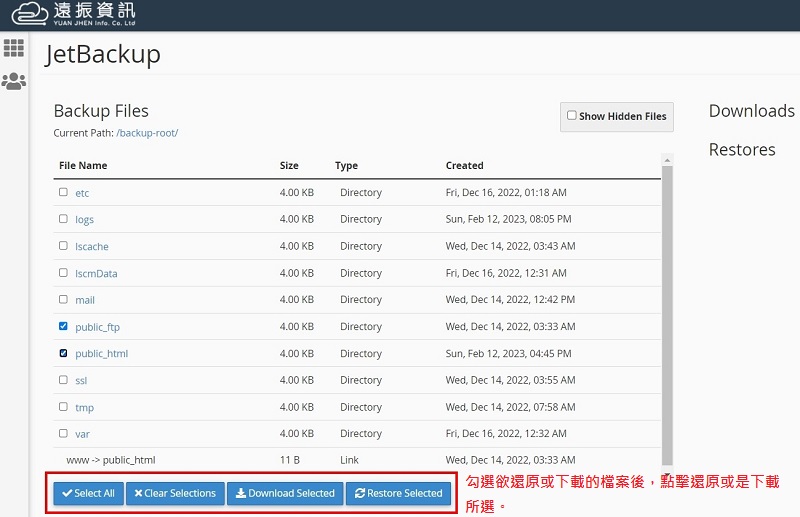Image resolution: width=800 pixels, height=517 pixels.
Task: Uncheck the public_html checkbox
Action: (x=63, y=353)
